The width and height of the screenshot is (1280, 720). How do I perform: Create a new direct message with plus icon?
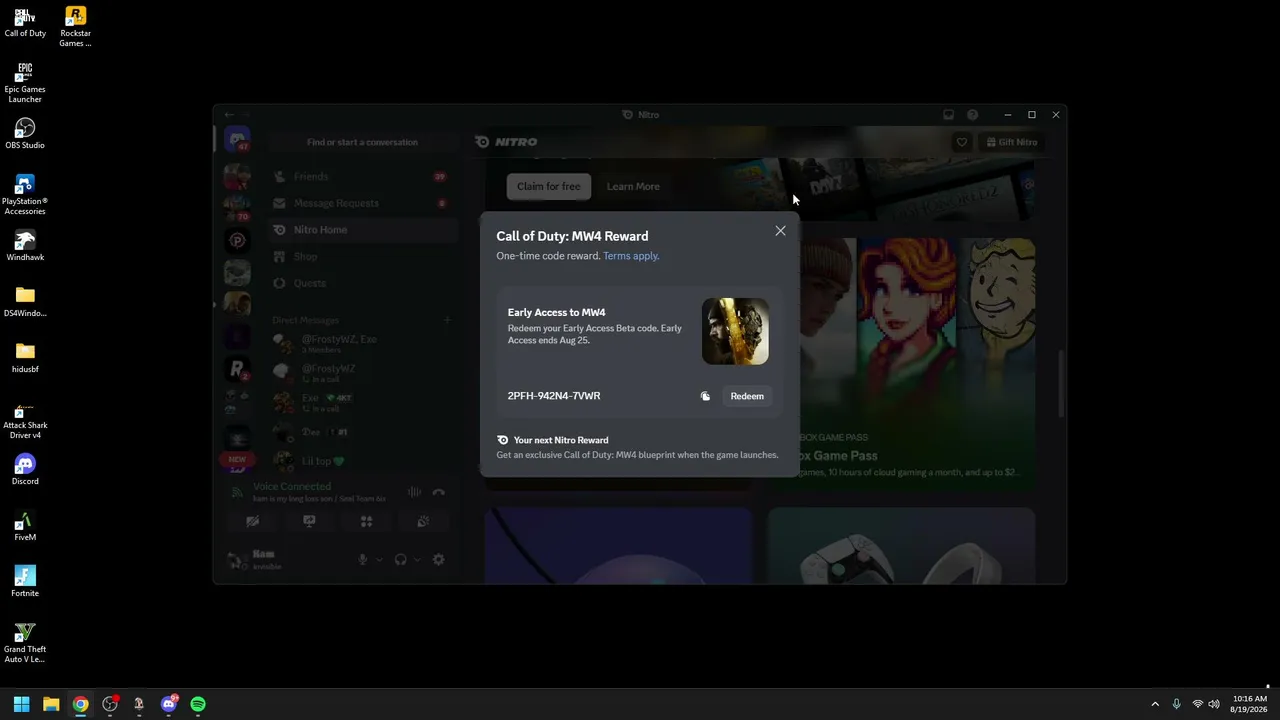(x=447, y=320)
